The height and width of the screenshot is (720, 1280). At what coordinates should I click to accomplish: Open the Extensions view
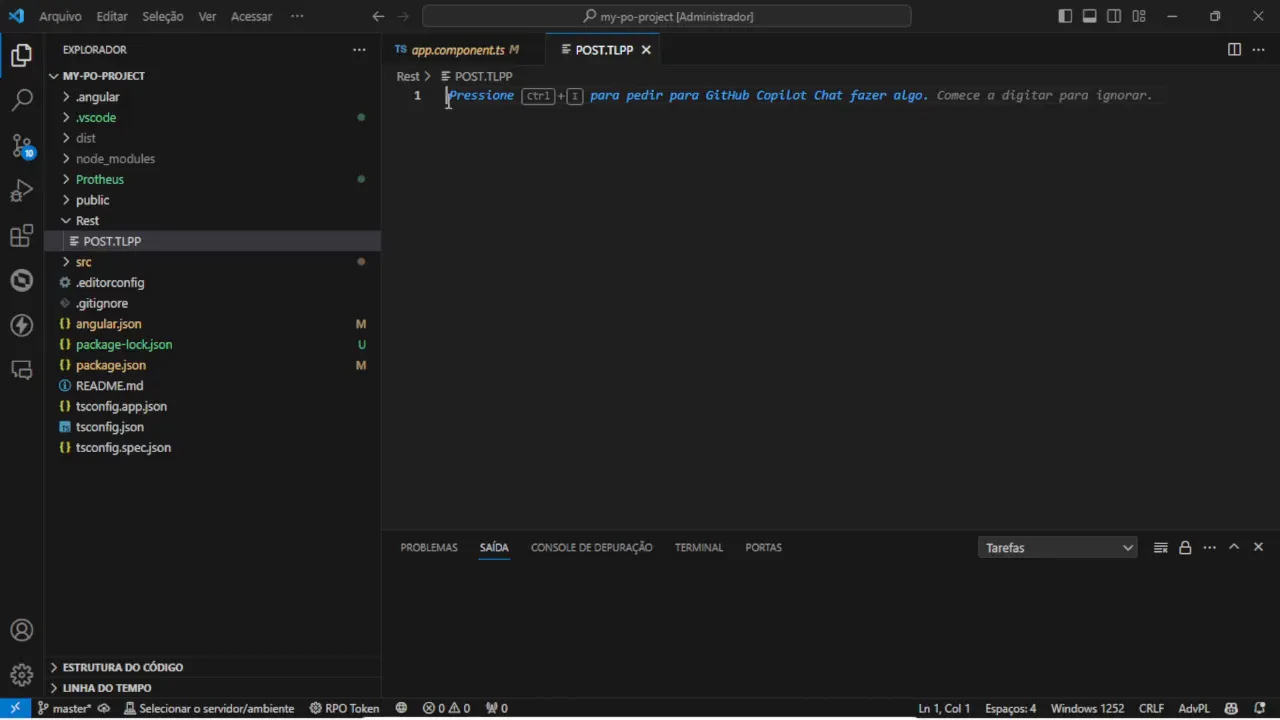[22, 236]
